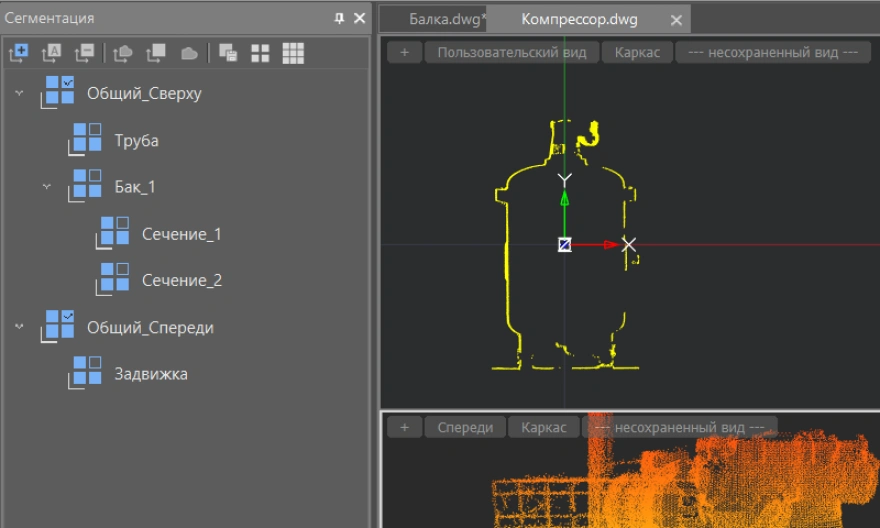The width and height of the screenshot is (880, 528).
Task: Collapse the Бак_1 tree node
Action: (47, 186)
